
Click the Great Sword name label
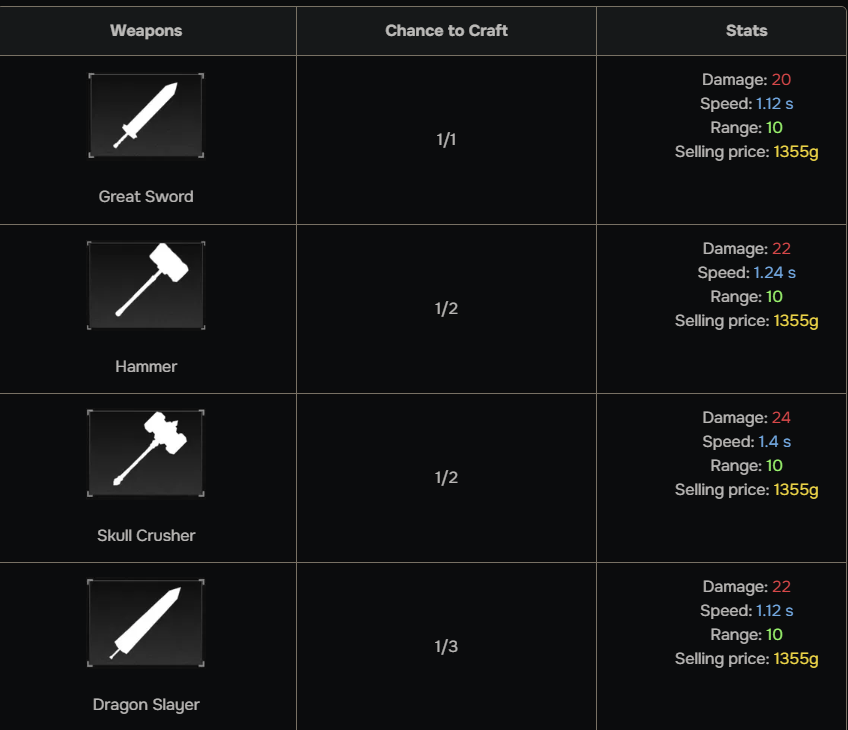coord(146,197)
